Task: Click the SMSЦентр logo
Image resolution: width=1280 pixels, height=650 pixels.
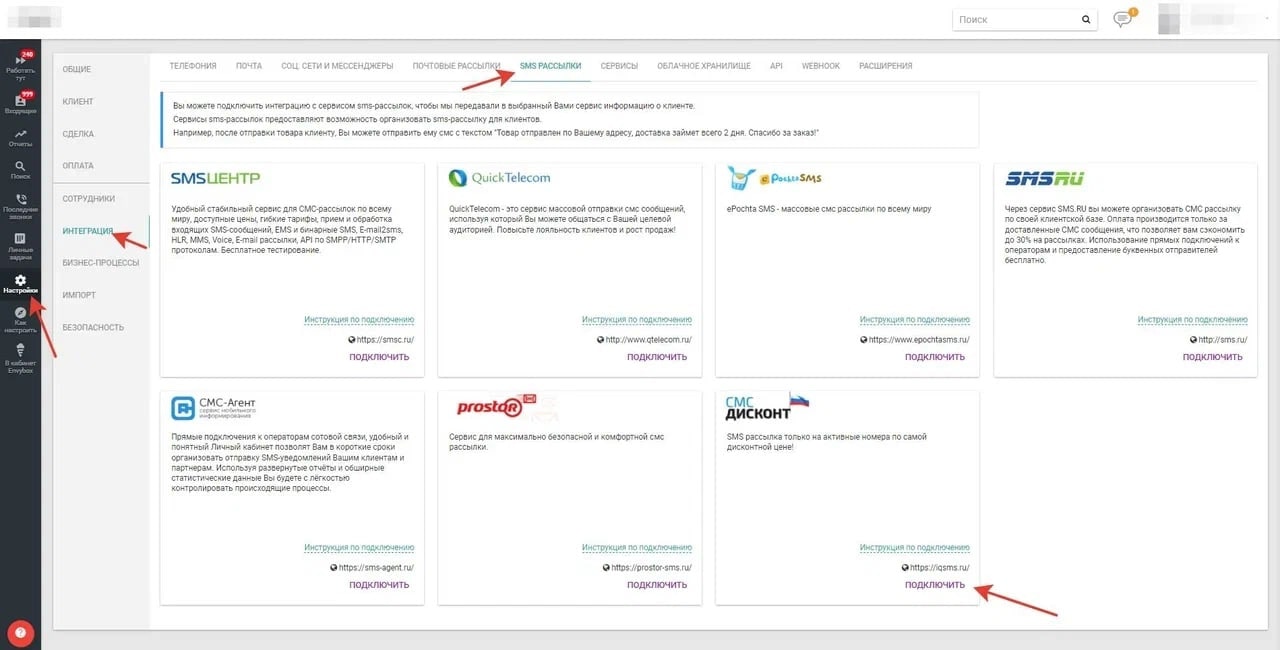Action: tap(215, 178)
